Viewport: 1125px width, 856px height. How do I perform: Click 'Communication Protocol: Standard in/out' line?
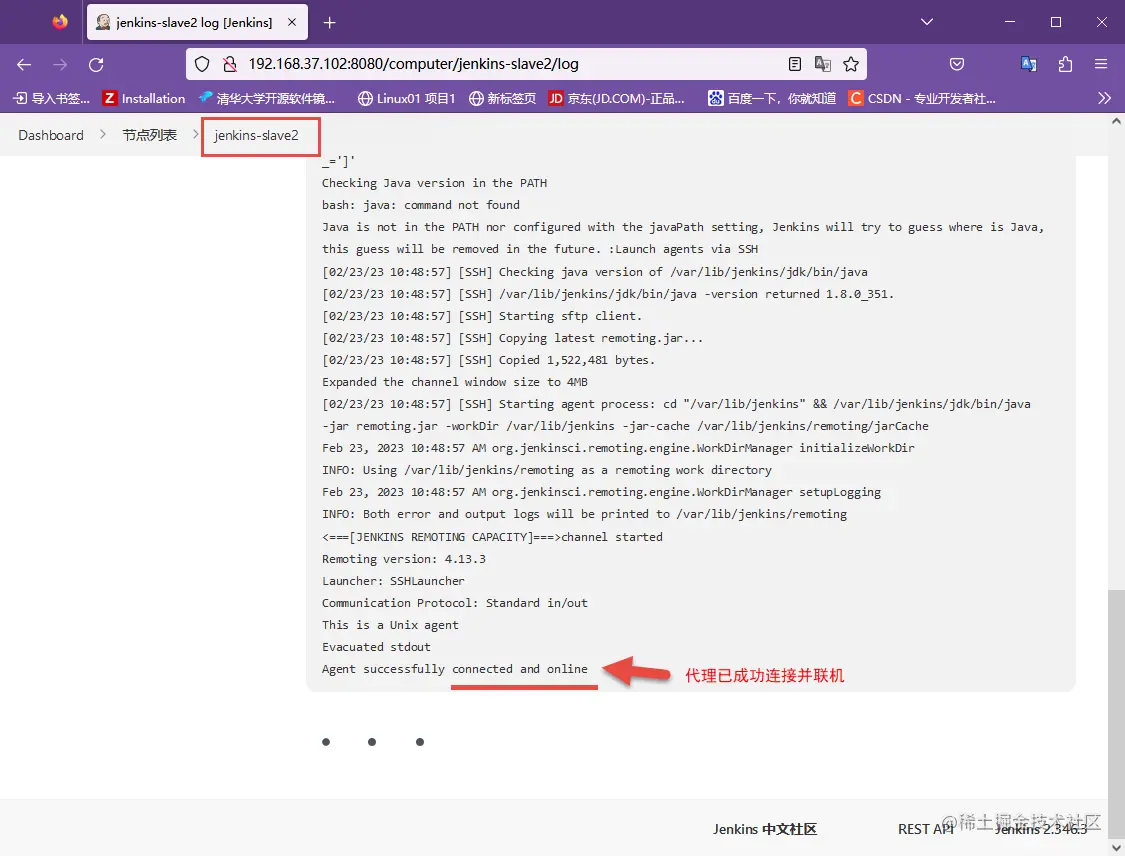pos(455,603)
